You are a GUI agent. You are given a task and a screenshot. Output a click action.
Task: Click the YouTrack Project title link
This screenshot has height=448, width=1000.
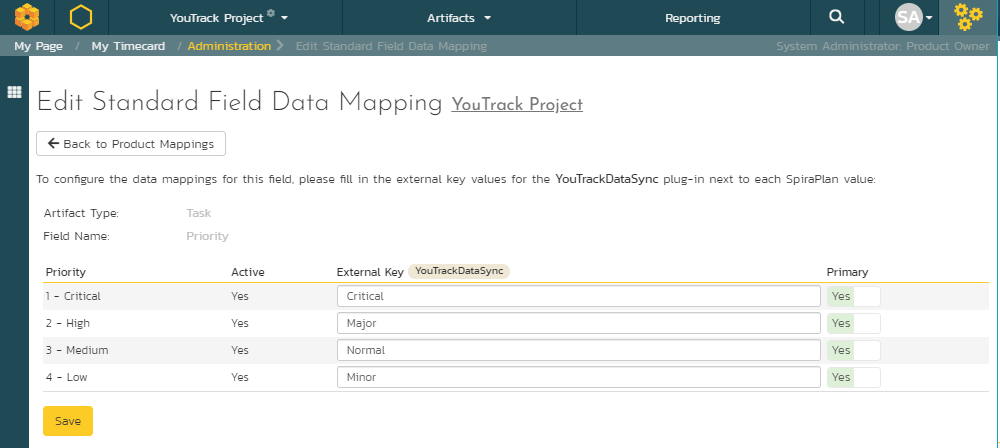click(517, 104)
